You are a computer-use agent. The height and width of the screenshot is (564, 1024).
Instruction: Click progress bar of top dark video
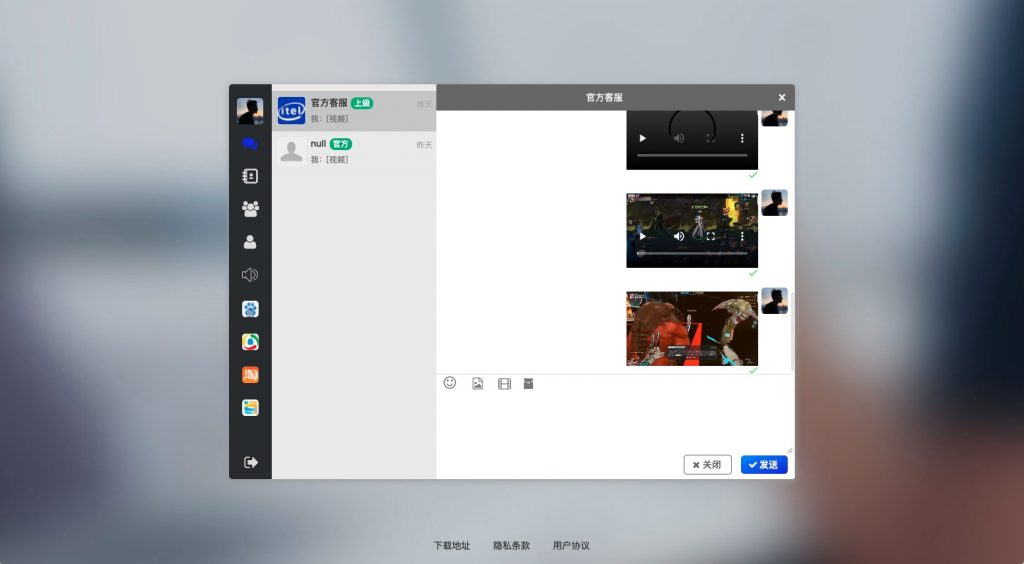[x=692, y=155]
